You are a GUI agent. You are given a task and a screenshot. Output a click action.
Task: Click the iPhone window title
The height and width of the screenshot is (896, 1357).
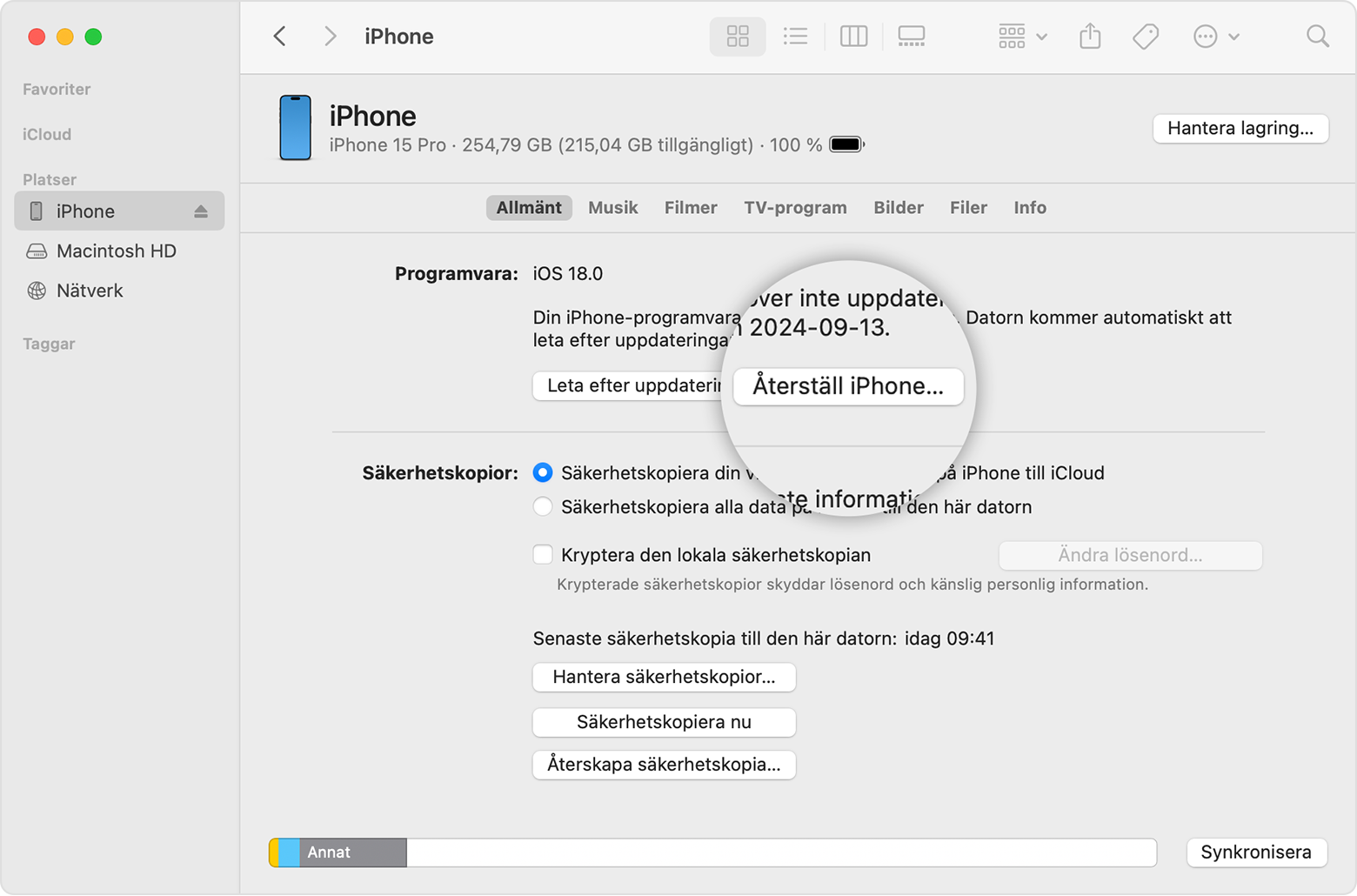tap(399, 37)
